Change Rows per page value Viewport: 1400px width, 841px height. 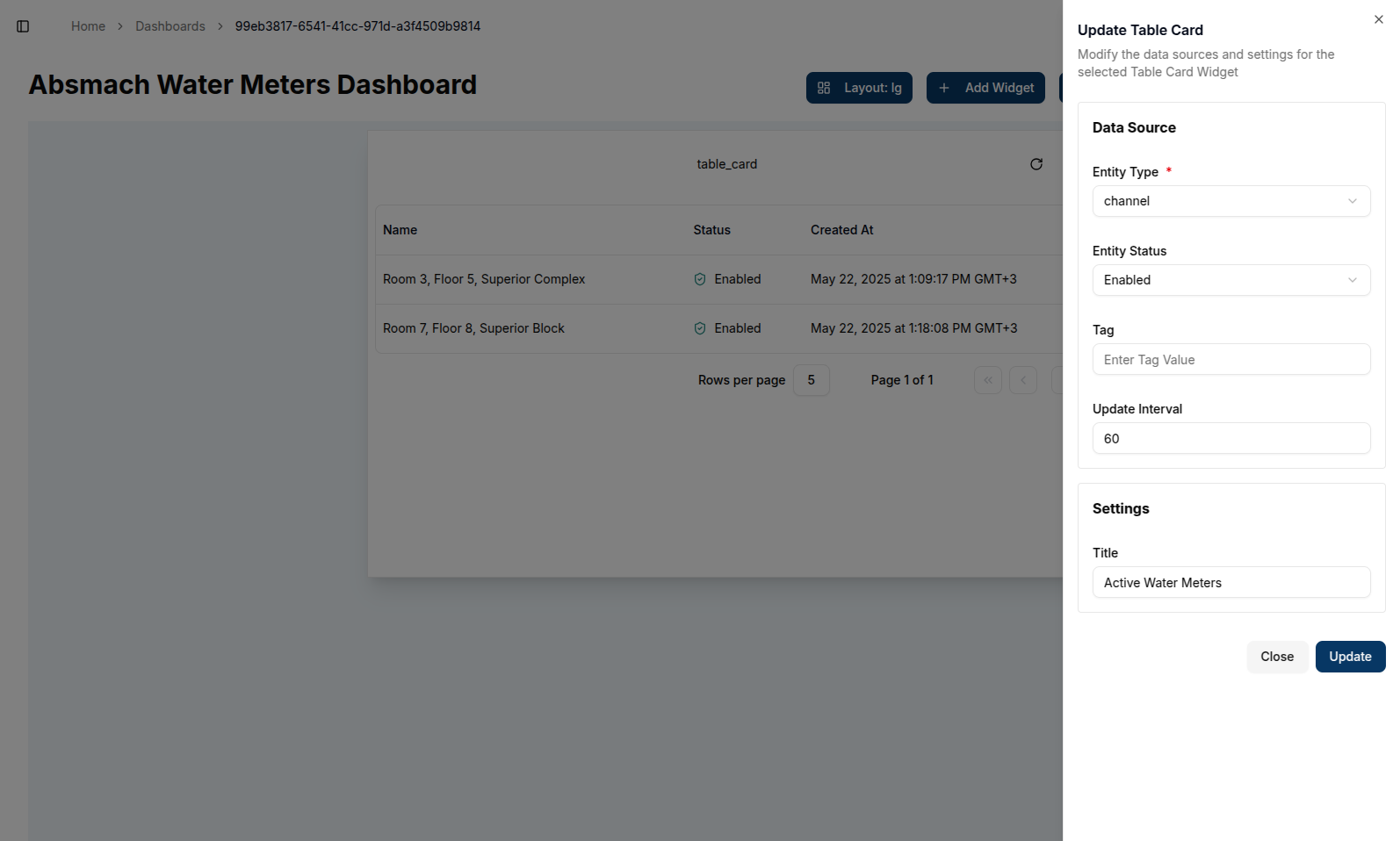click(811, 380)
